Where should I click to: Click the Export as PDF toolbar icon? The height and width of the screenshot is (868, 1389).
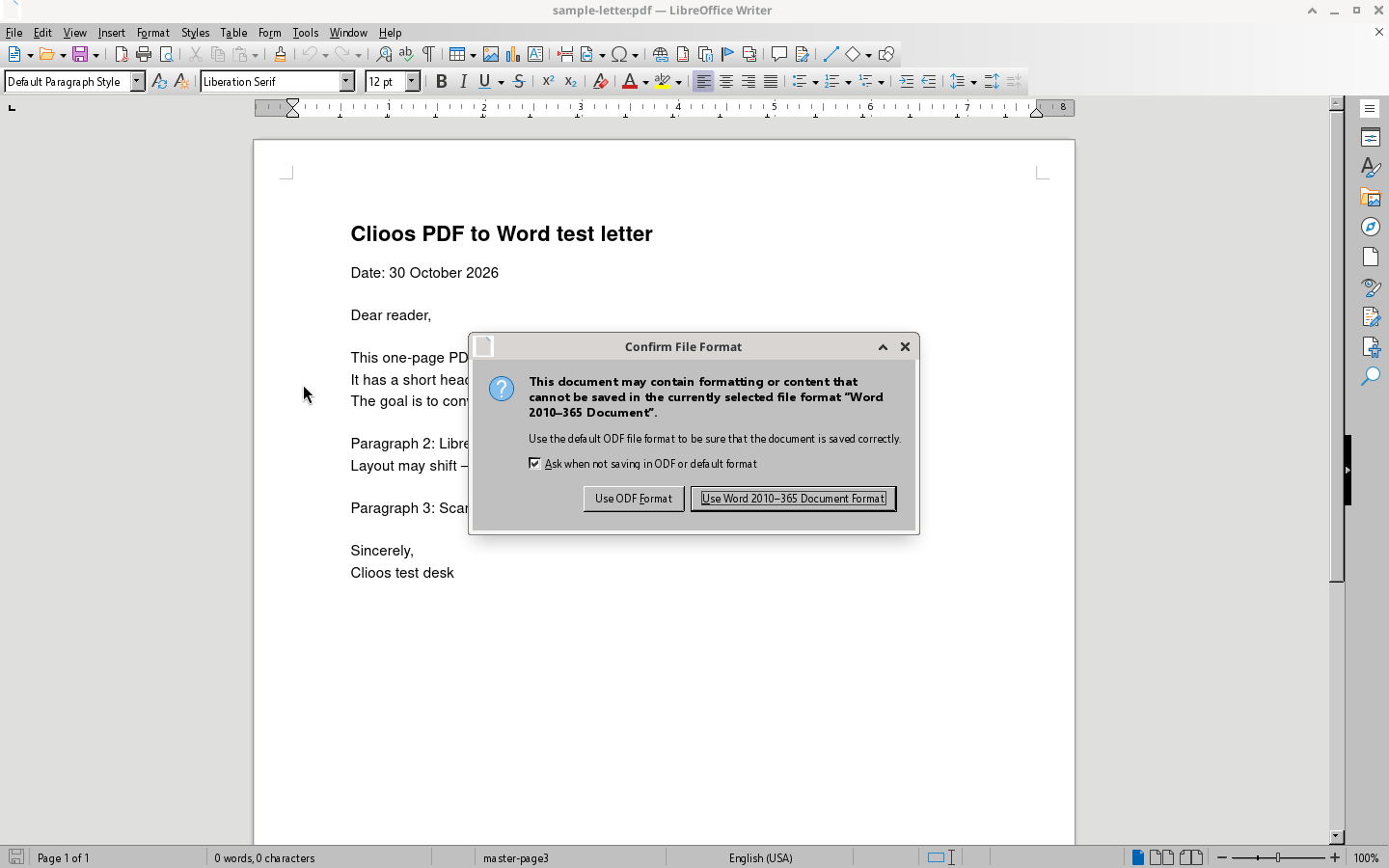tap(122, 55)
